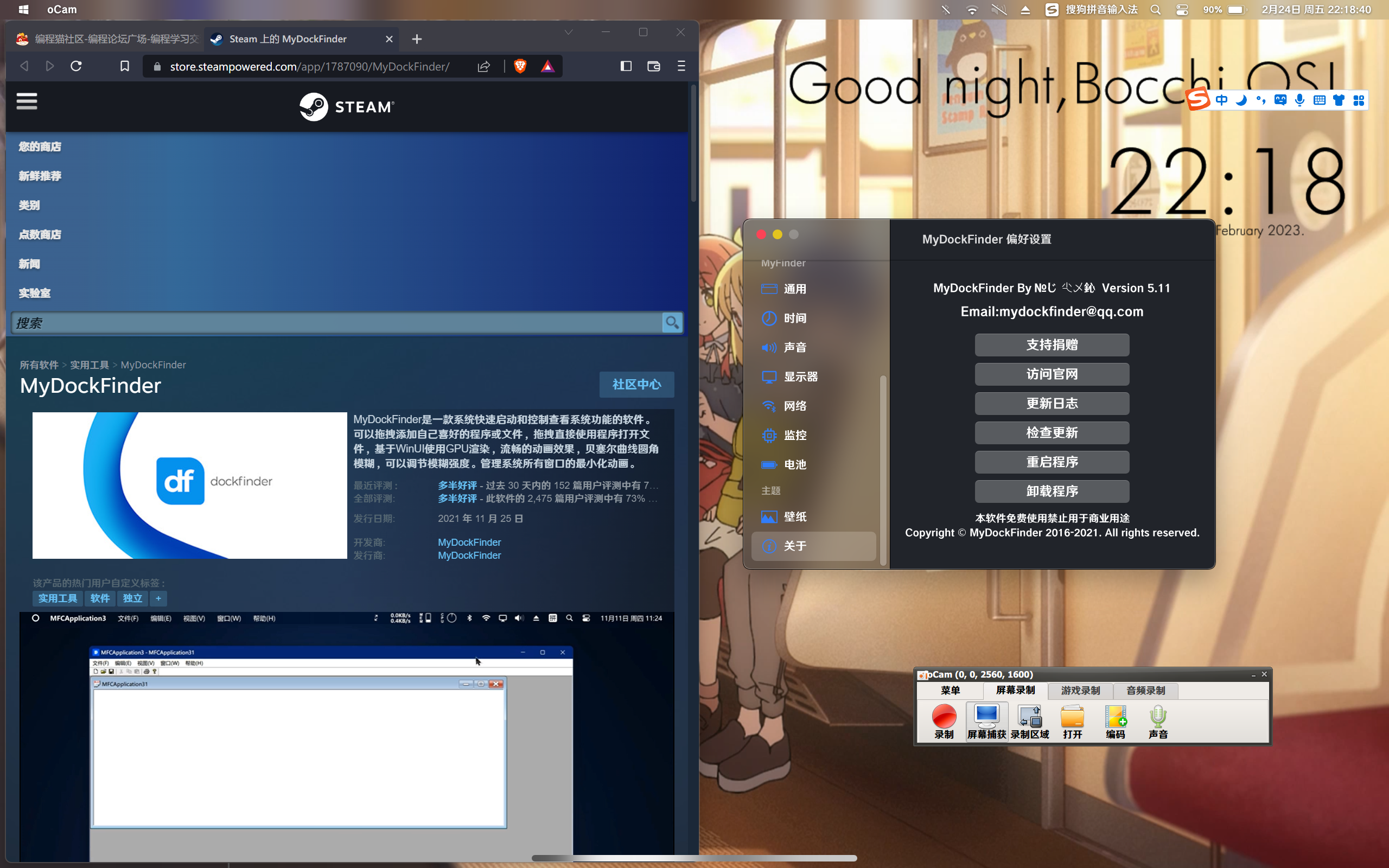This screenshot has height=868, width=1389.
Task: Click the 更新日志 button
Action: pos(1052,404)
